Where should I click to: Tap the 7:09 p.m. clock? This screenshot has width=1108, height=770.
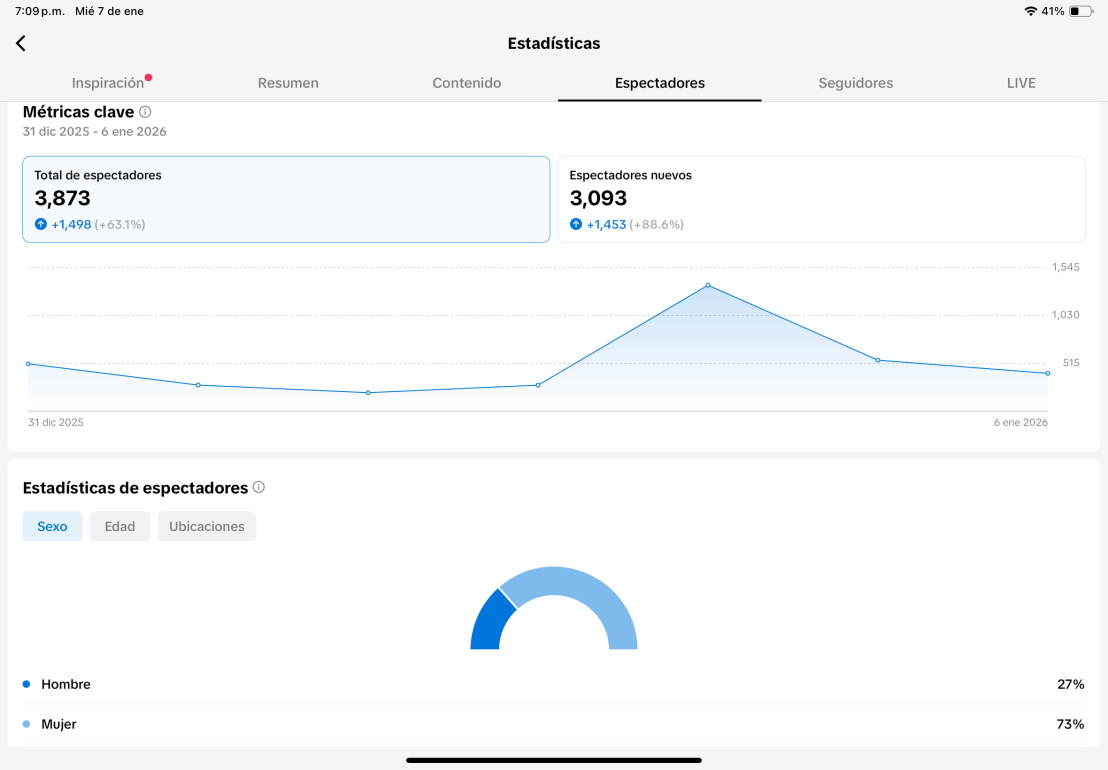(x=40, y=11)
